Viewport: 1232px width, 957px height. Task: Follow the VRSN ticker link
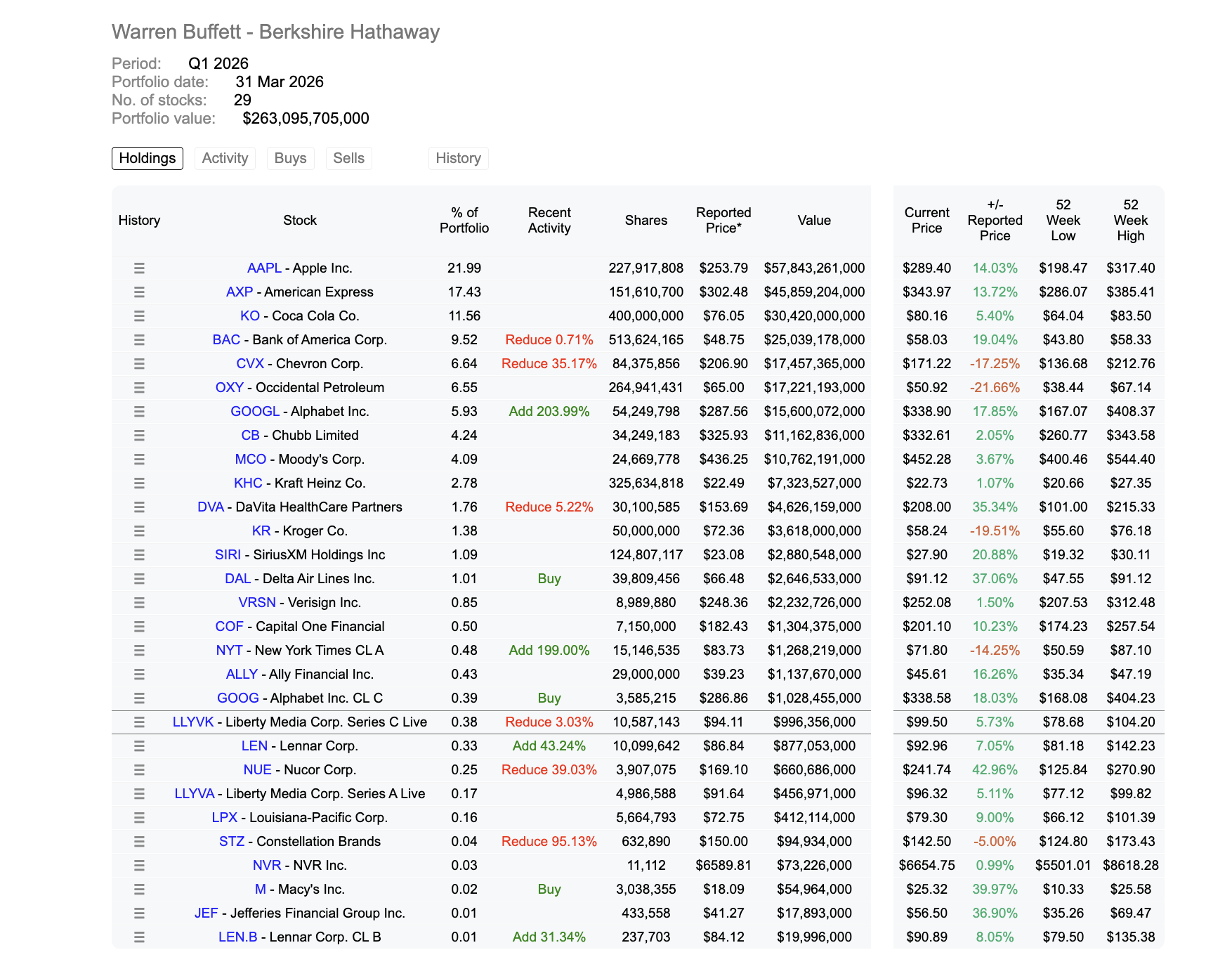pos(257,602)
